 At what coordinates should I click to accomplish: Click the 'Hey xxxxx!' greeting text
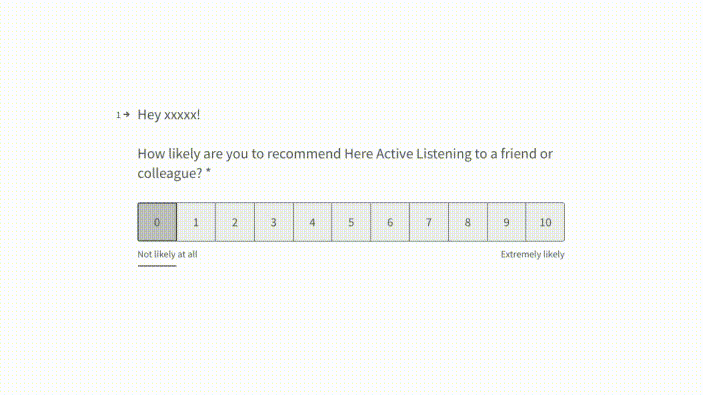pos(169,115)
